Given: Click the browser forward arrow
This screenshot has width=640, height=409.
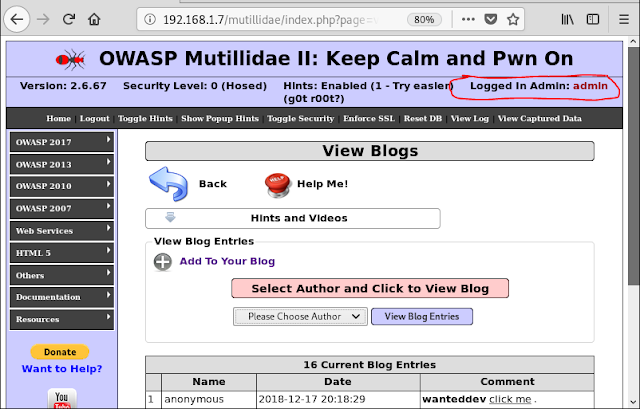Looking at the screenshot, I should (x=43, y=19).
